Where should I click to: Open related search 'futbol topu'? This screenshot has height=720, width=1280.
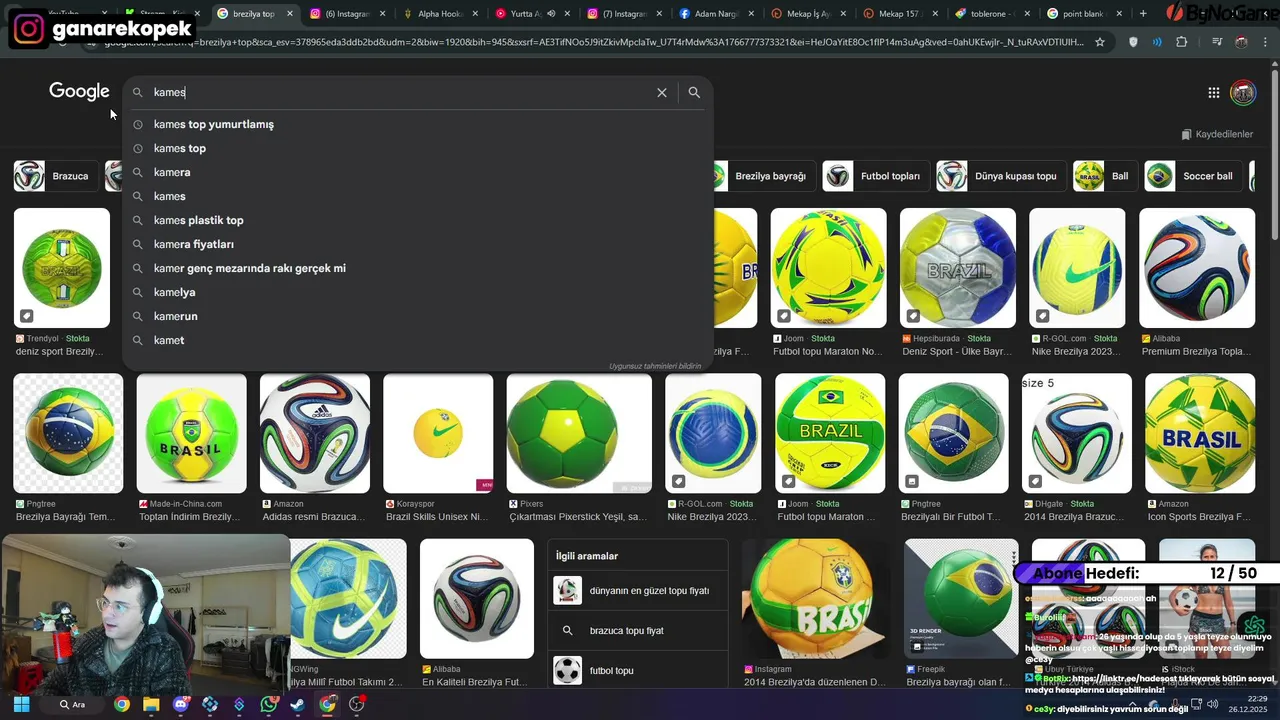tap(638, 670)
